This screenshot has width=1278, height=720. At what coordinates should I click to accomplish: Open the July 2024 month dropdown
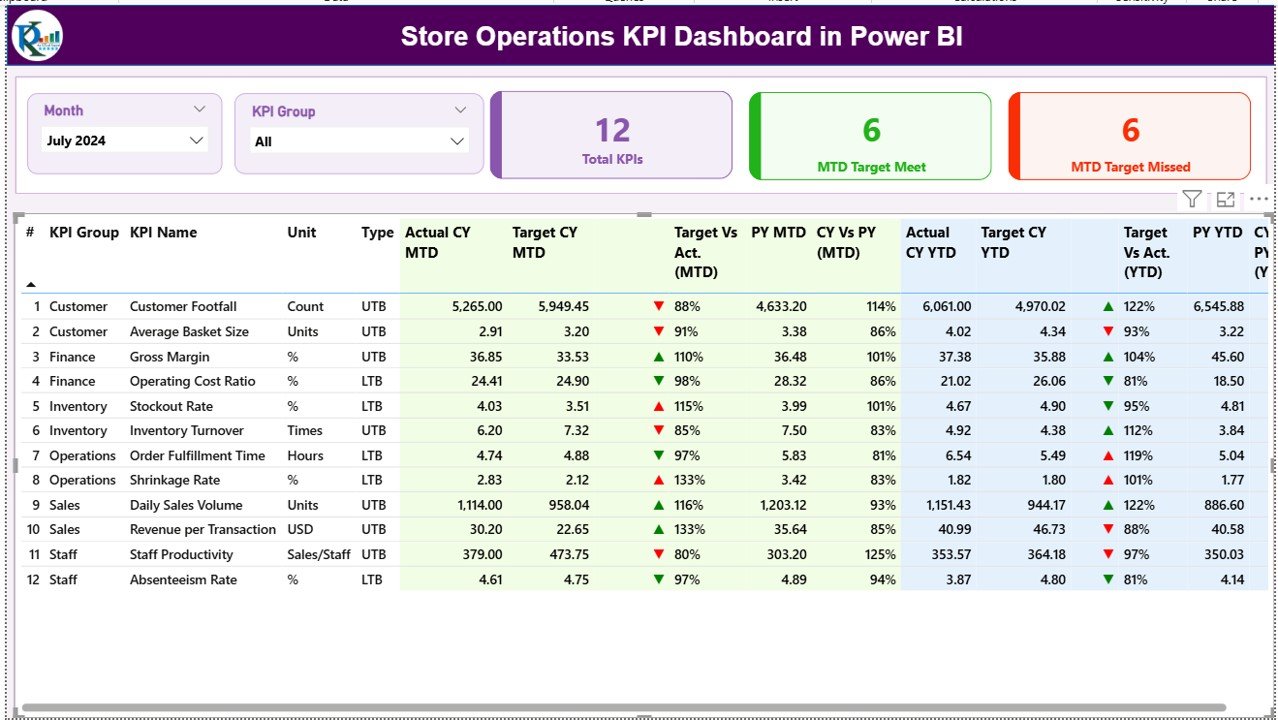coord(196,141)
